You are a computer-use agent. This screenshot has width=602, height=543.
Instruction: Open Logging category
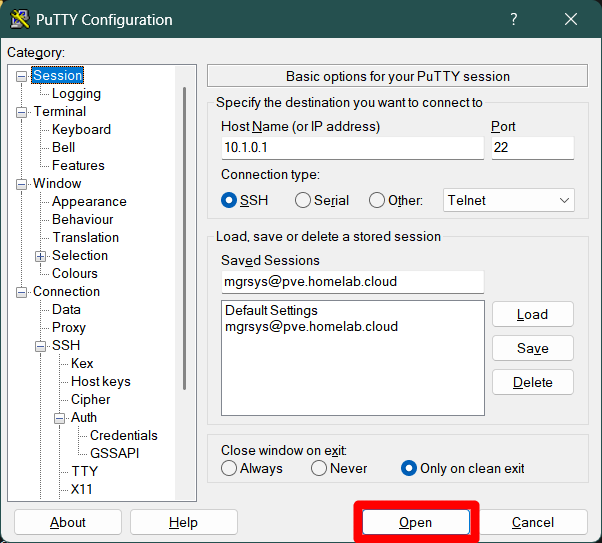point(76,93)
